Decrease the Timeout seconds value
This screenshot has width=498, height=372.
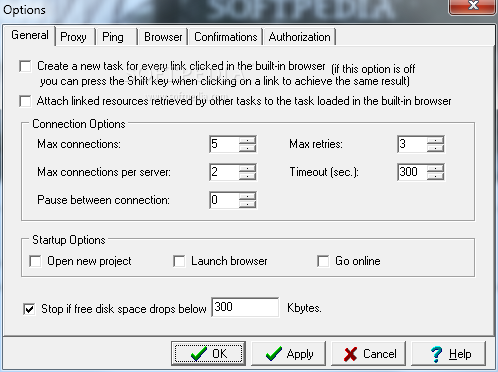pos(435,176)
